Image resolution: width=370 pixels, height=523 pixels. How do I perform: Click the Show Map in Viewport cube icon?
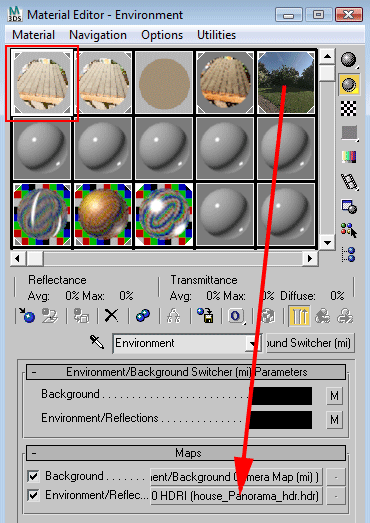pos(268,316)
